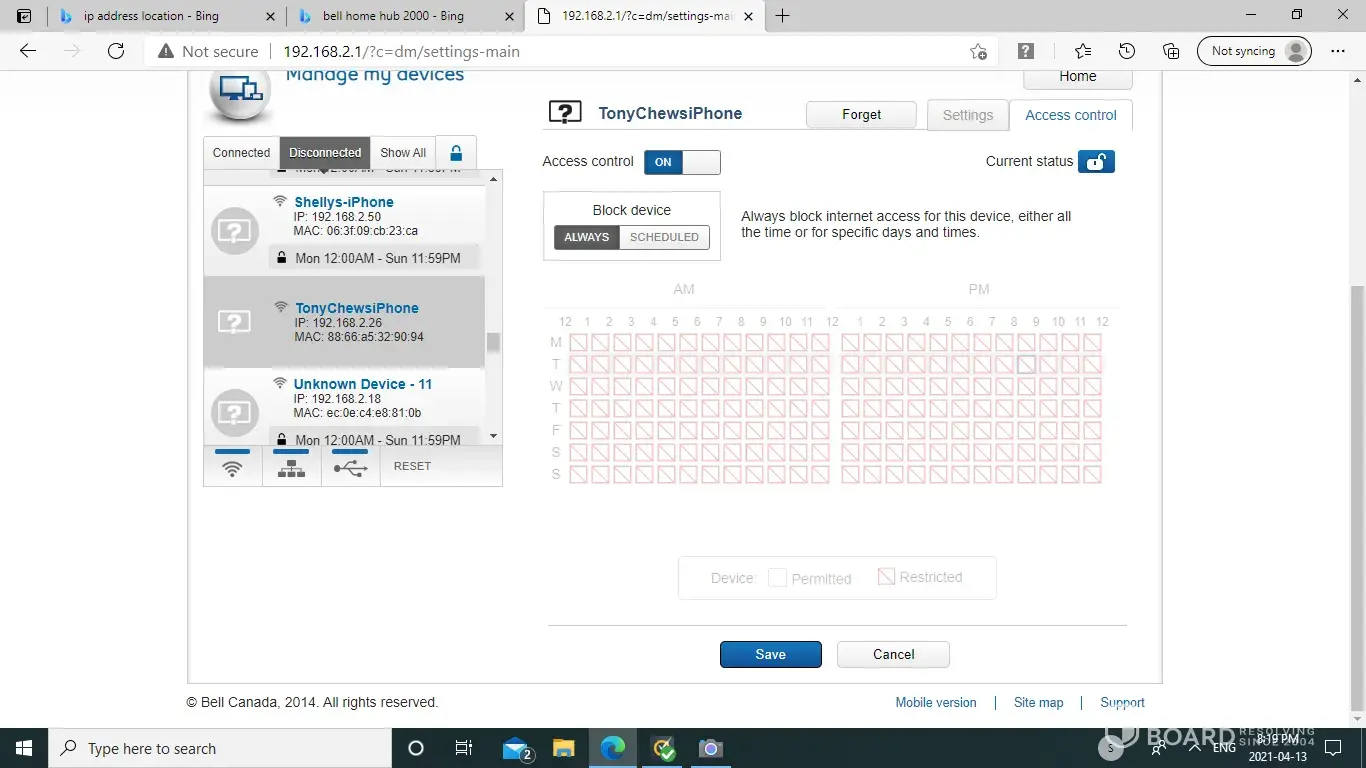Switch to the Connected devices tab
The height and width of the screenshot is (768, 1366).
click(241, 153)
